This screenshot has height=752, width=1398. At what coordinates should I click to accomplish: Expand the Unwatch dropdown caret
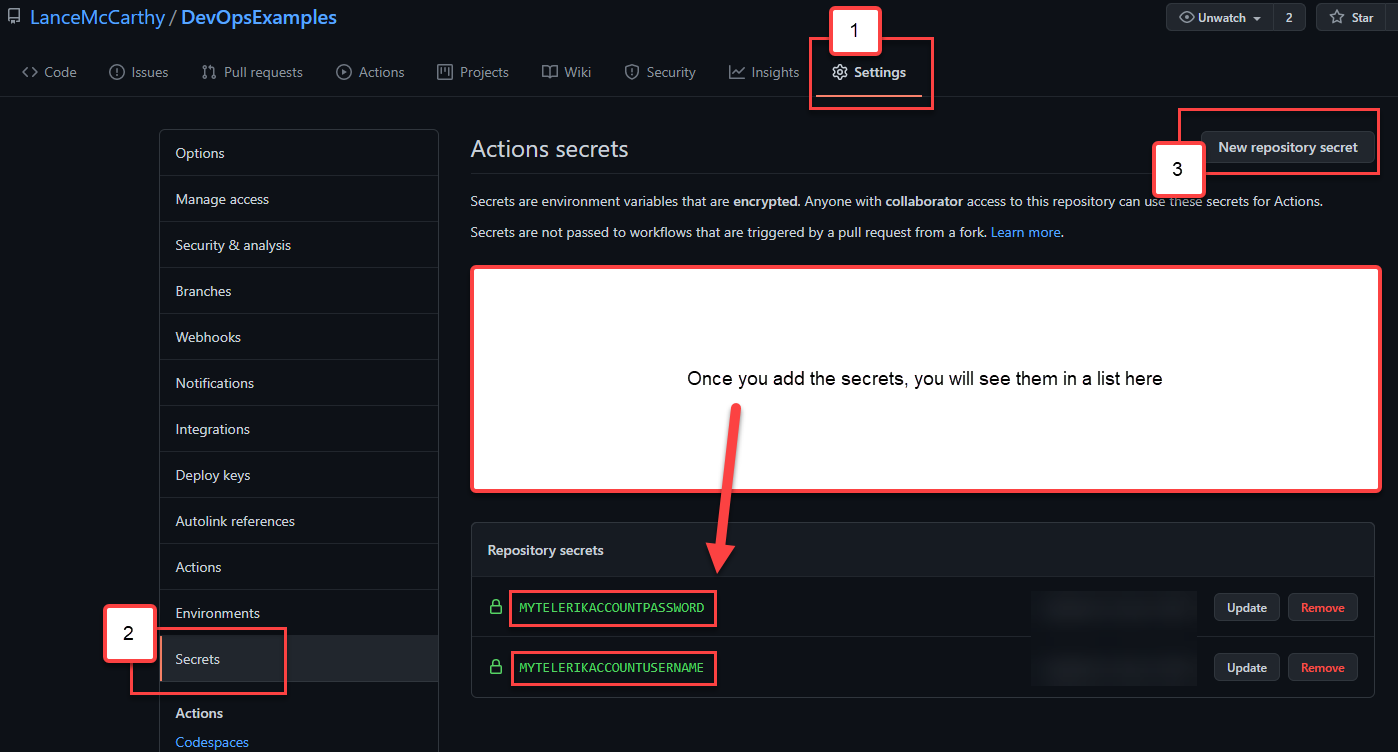point(1256,18)
